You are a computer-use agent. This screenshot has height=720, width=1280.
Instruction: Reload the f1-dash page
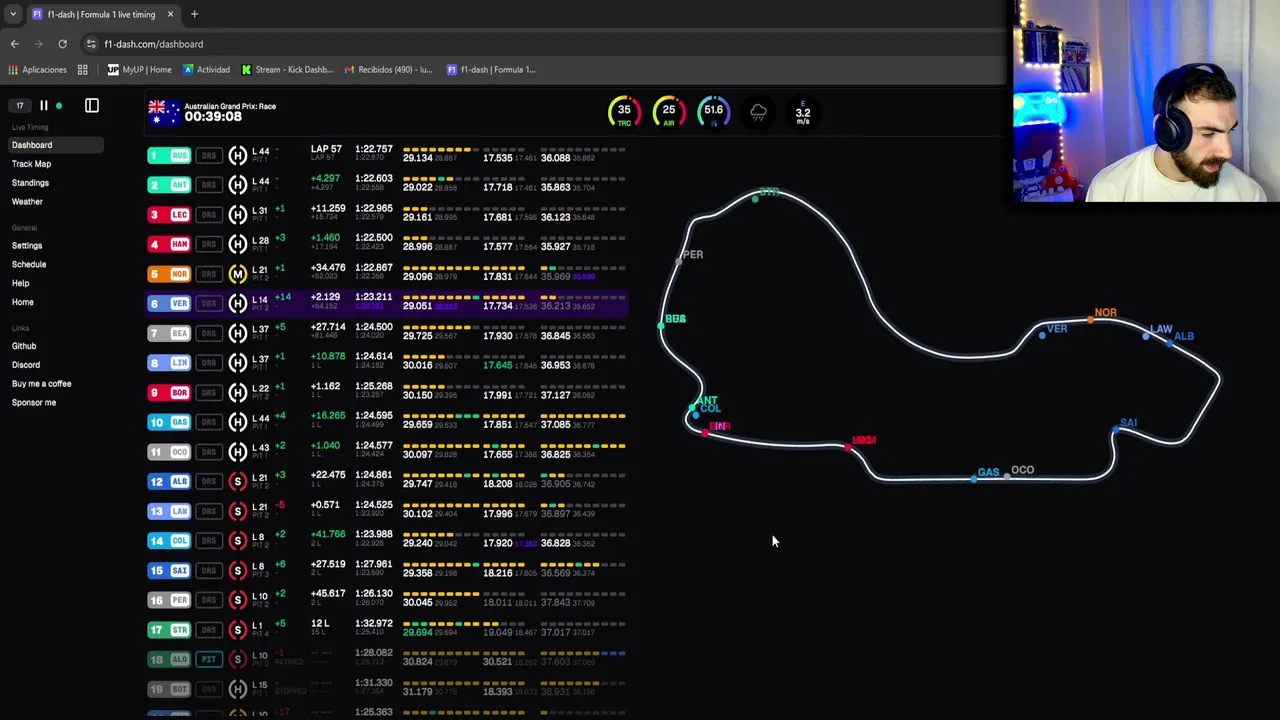(x=62, y=44)
